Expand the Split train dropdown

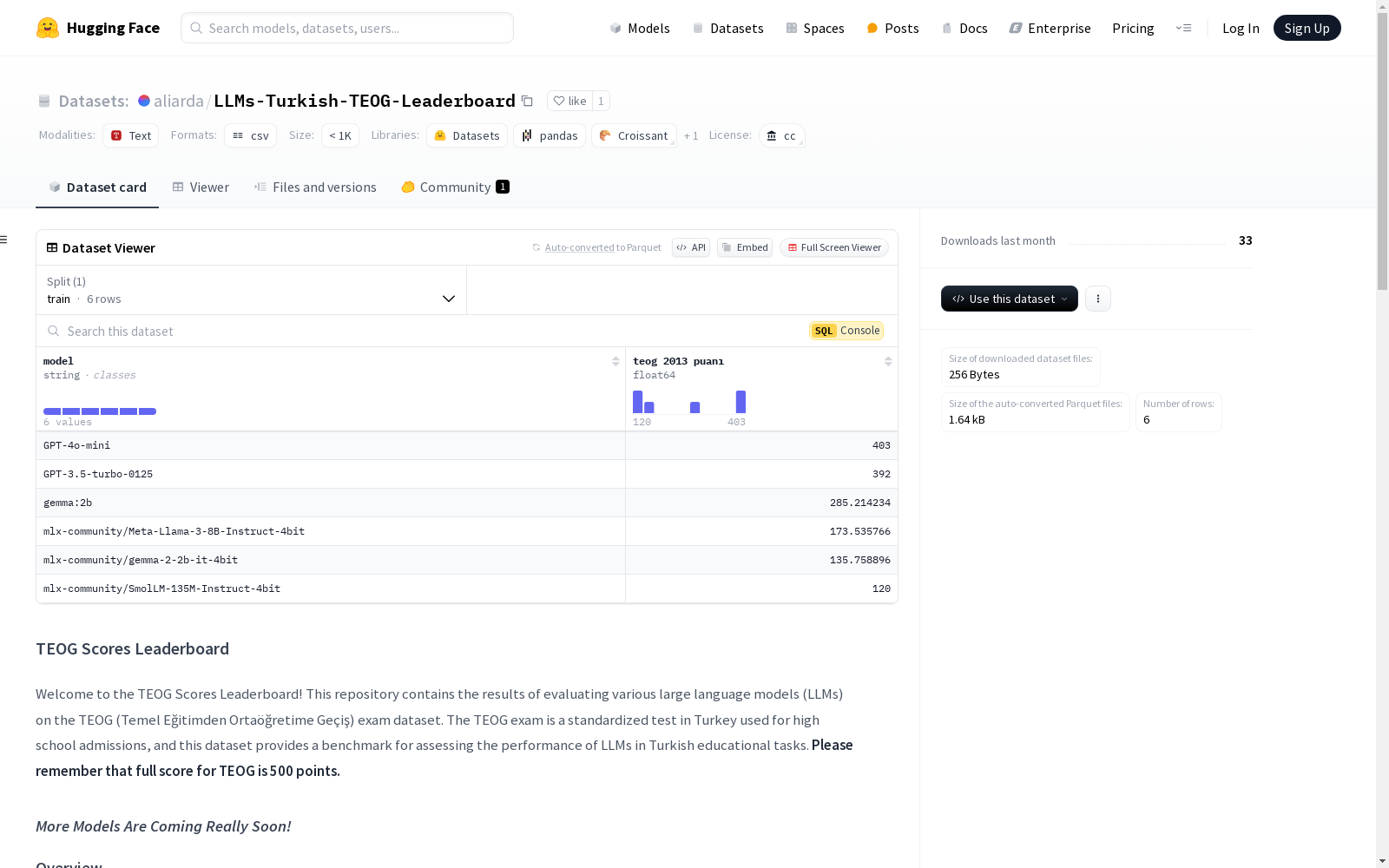251,290
